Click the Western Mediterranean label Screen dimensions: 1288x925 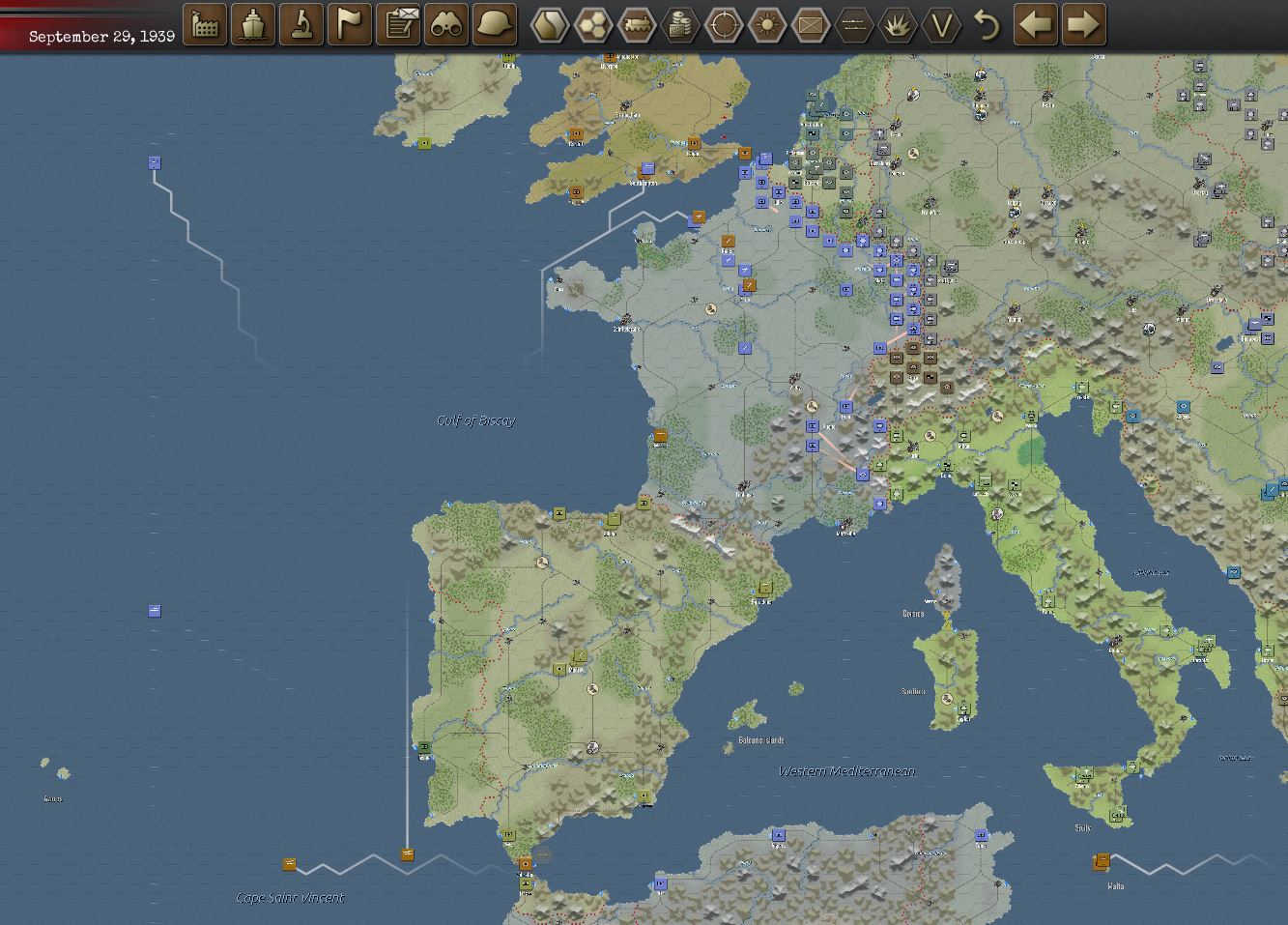[847, 771]
